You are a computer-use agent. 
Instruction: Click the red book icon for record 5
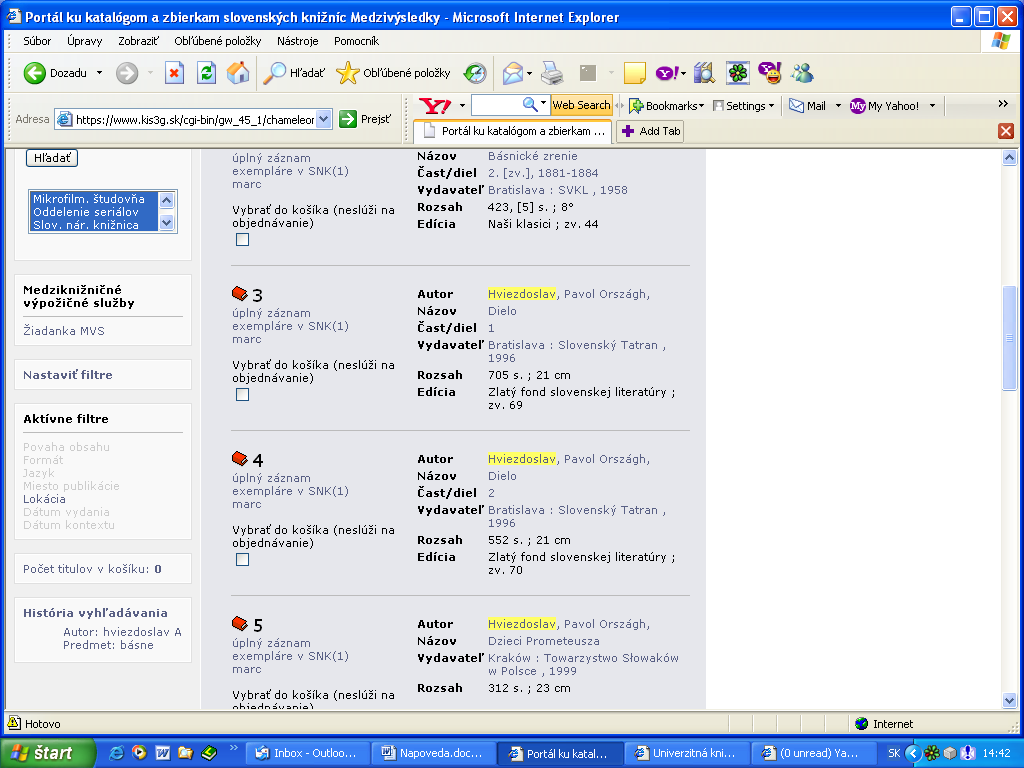(239, 624)
